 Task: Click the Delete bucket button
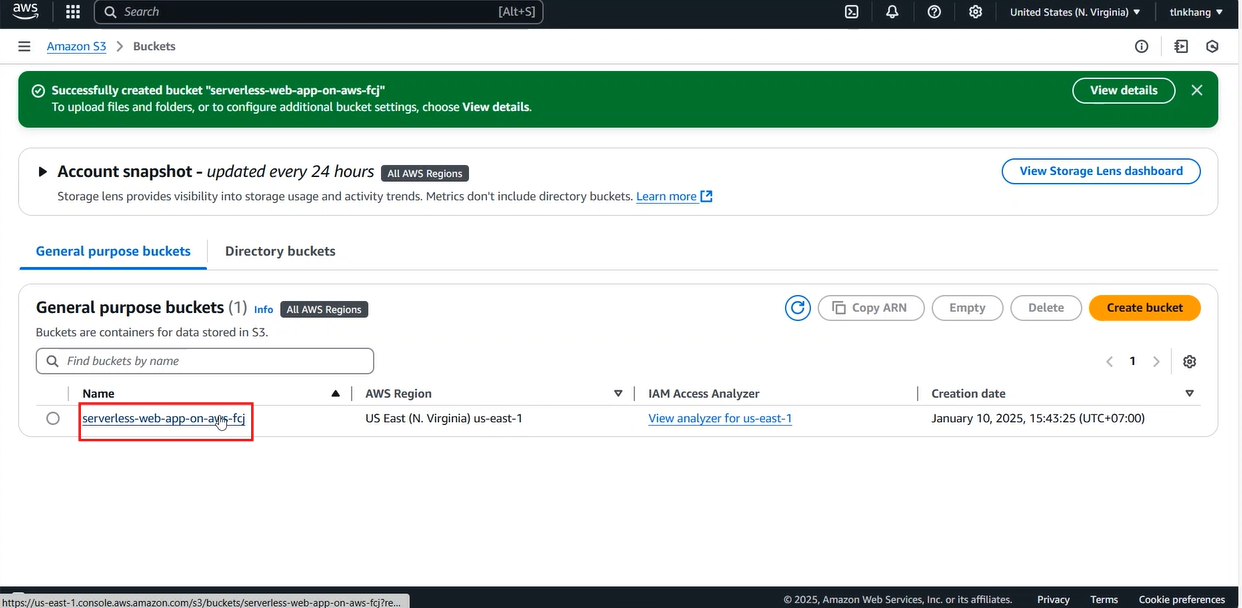click(x=1046, y=308)
